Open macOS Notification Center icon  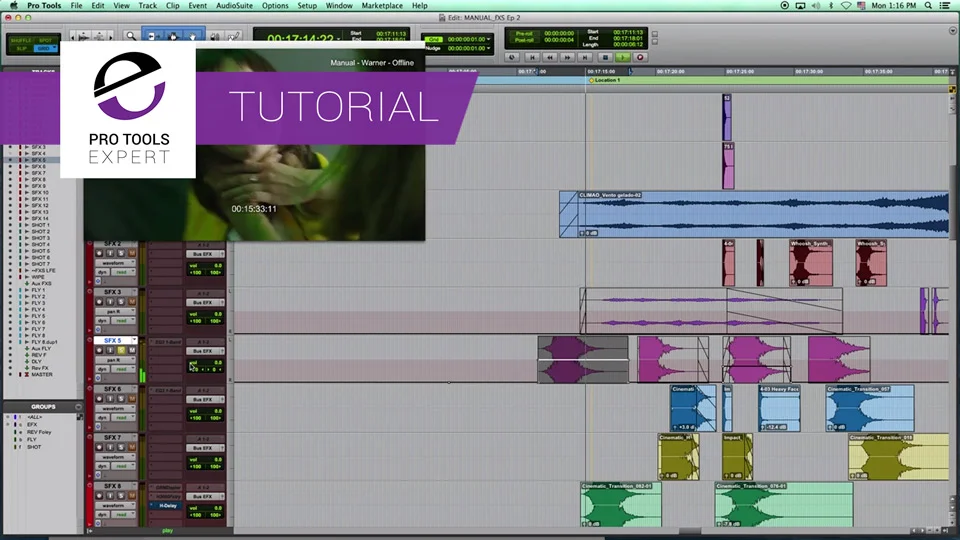(946, 6)
